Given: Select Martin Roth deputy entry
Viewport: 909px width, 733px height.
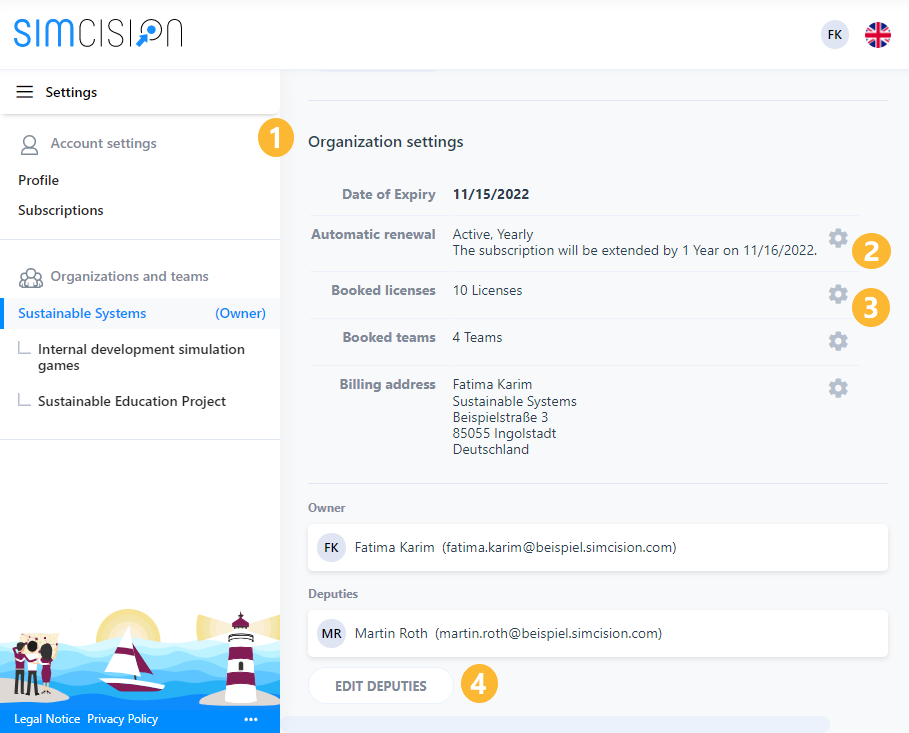Looking at the screenshot, I should (x=598, y=633).
